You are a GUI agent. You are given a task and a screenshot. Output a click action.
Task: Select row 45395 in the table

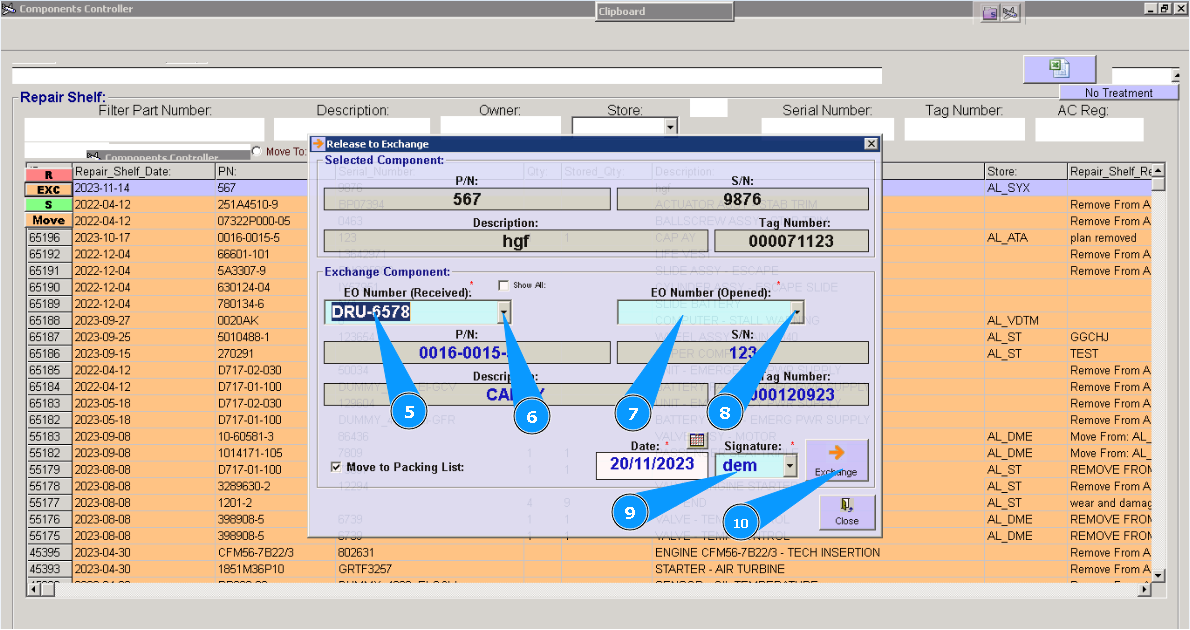(x=49, y=553)
